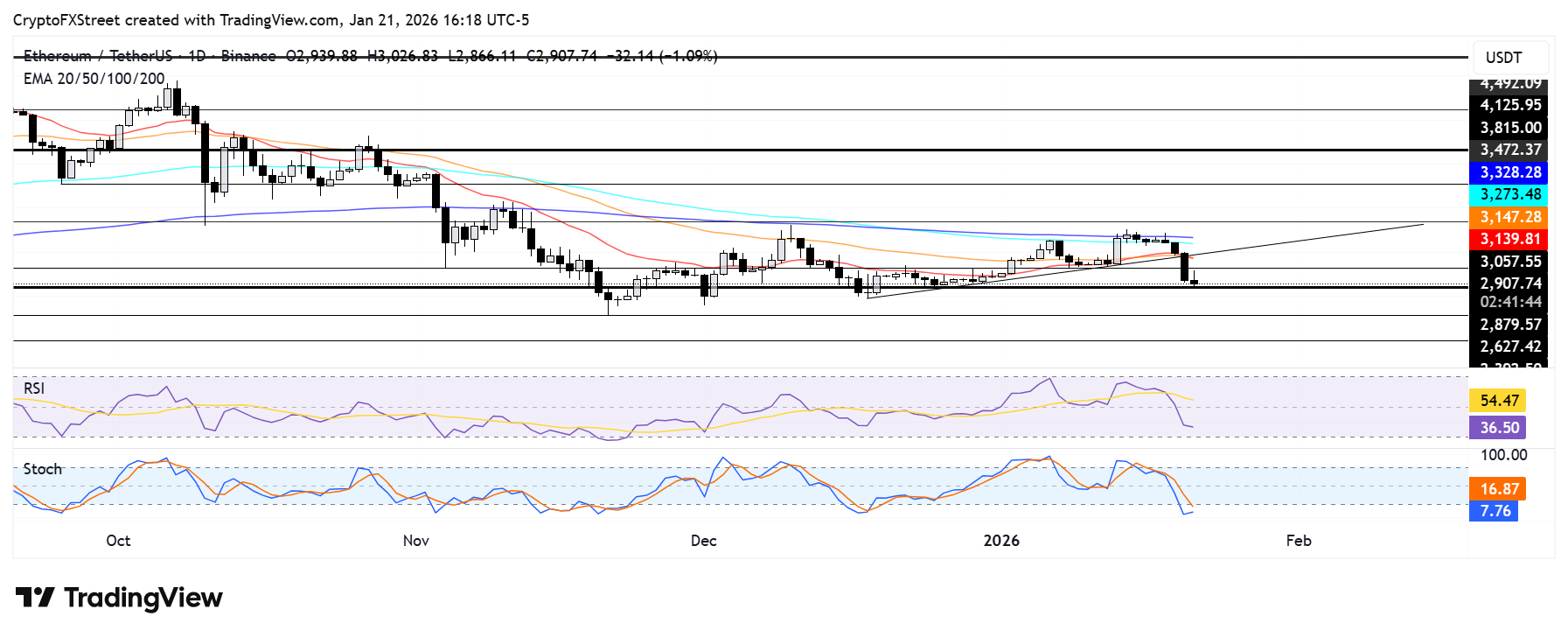Image resolution: width=1568 pixels, height=637 pixels.
Task: Click the blue 3,328.28 EMA price tag
Action: (1509, 172)
